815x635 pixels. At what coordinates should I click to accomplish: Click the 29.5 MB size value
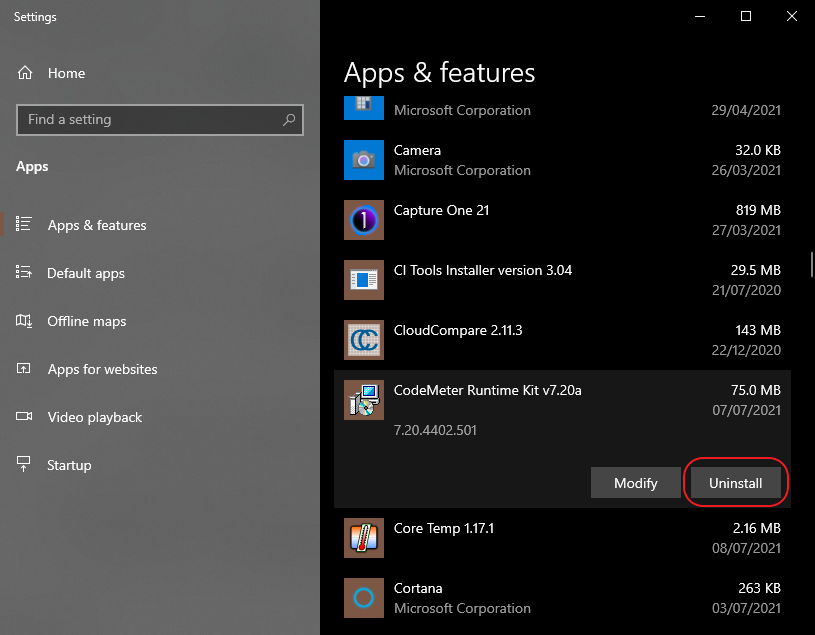click(756, 270)
